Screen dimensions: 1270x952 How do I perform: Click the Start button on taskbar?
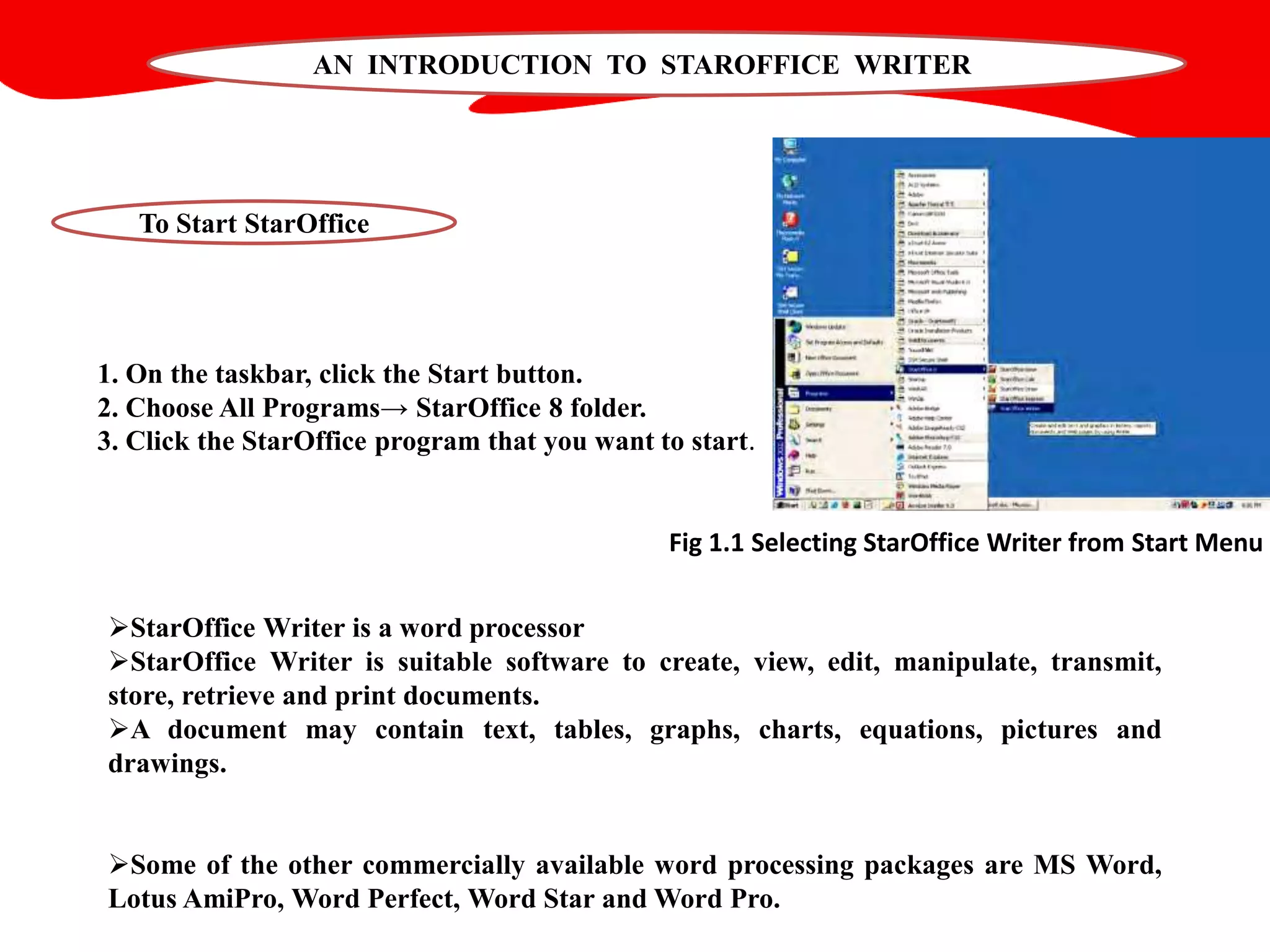coord(788,506)
